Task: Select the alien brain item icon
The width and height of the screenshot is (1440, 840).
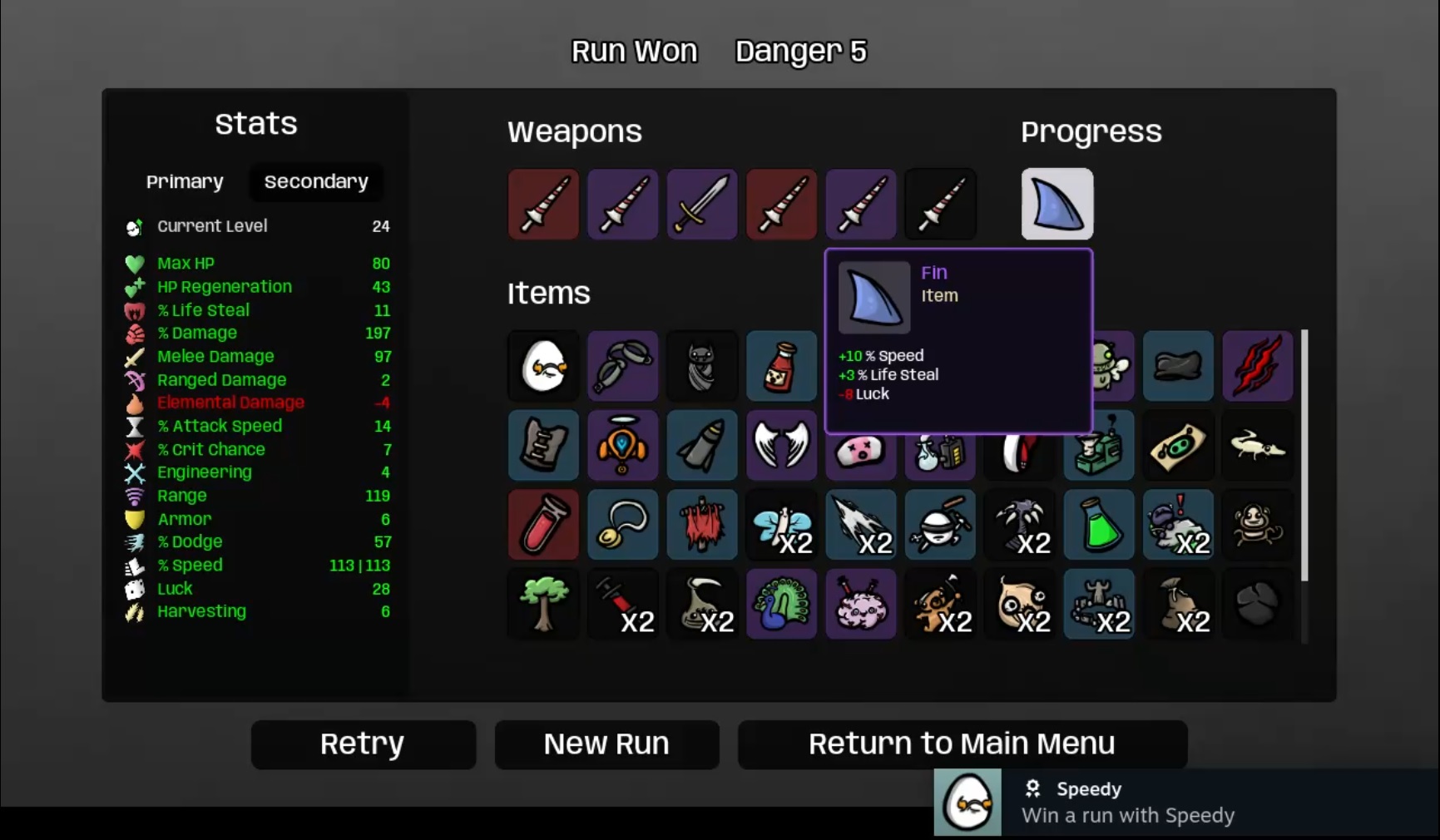Action: click(861, 604)
